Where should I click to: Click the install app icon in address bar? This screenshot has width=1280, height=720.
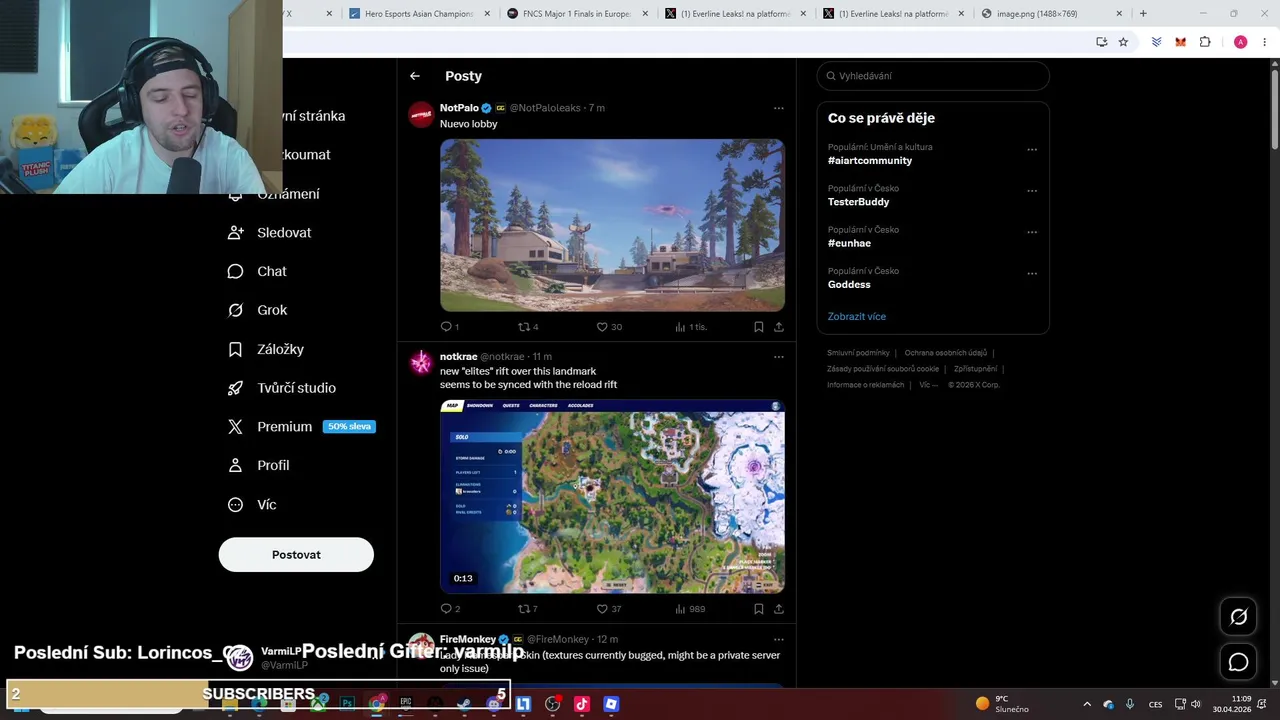[x=1101, y=42]
